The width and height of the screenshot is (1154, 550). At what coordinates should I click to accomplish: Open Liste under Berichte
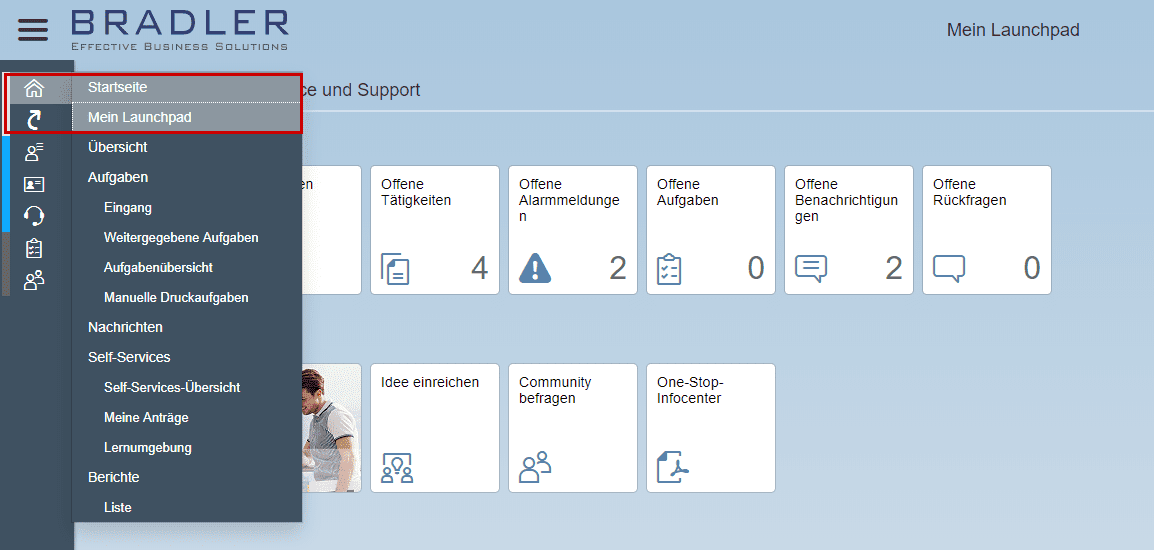coord(187,507)
